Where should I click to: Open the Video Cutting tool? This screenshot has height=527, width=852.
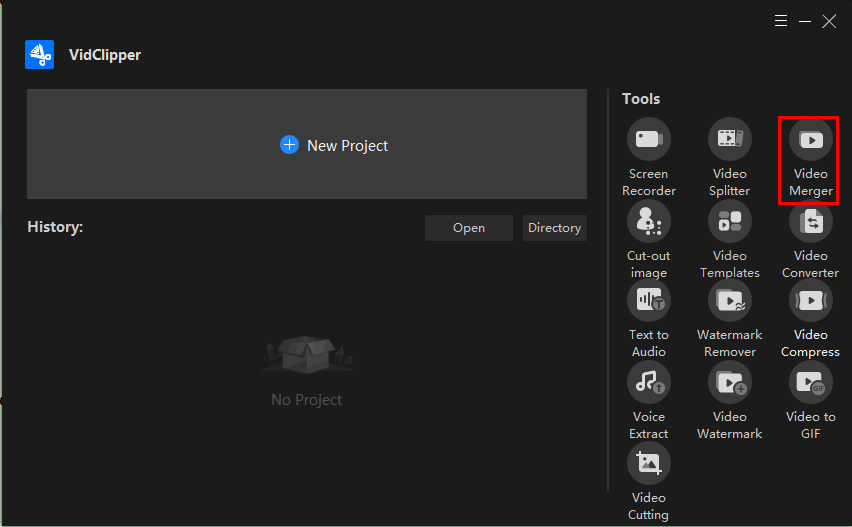(x=648, y=463)
